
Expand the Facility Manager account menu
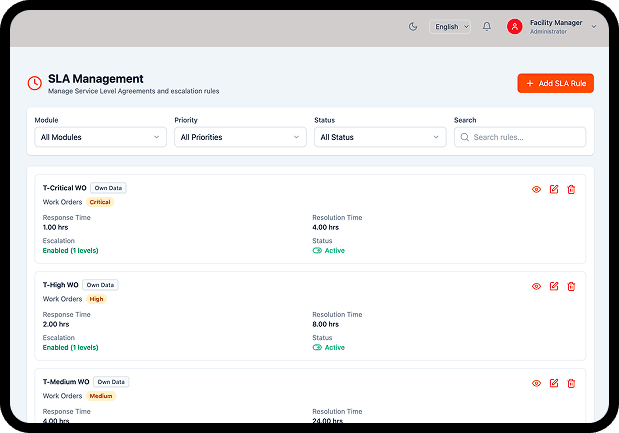click(x=593, y=26)
